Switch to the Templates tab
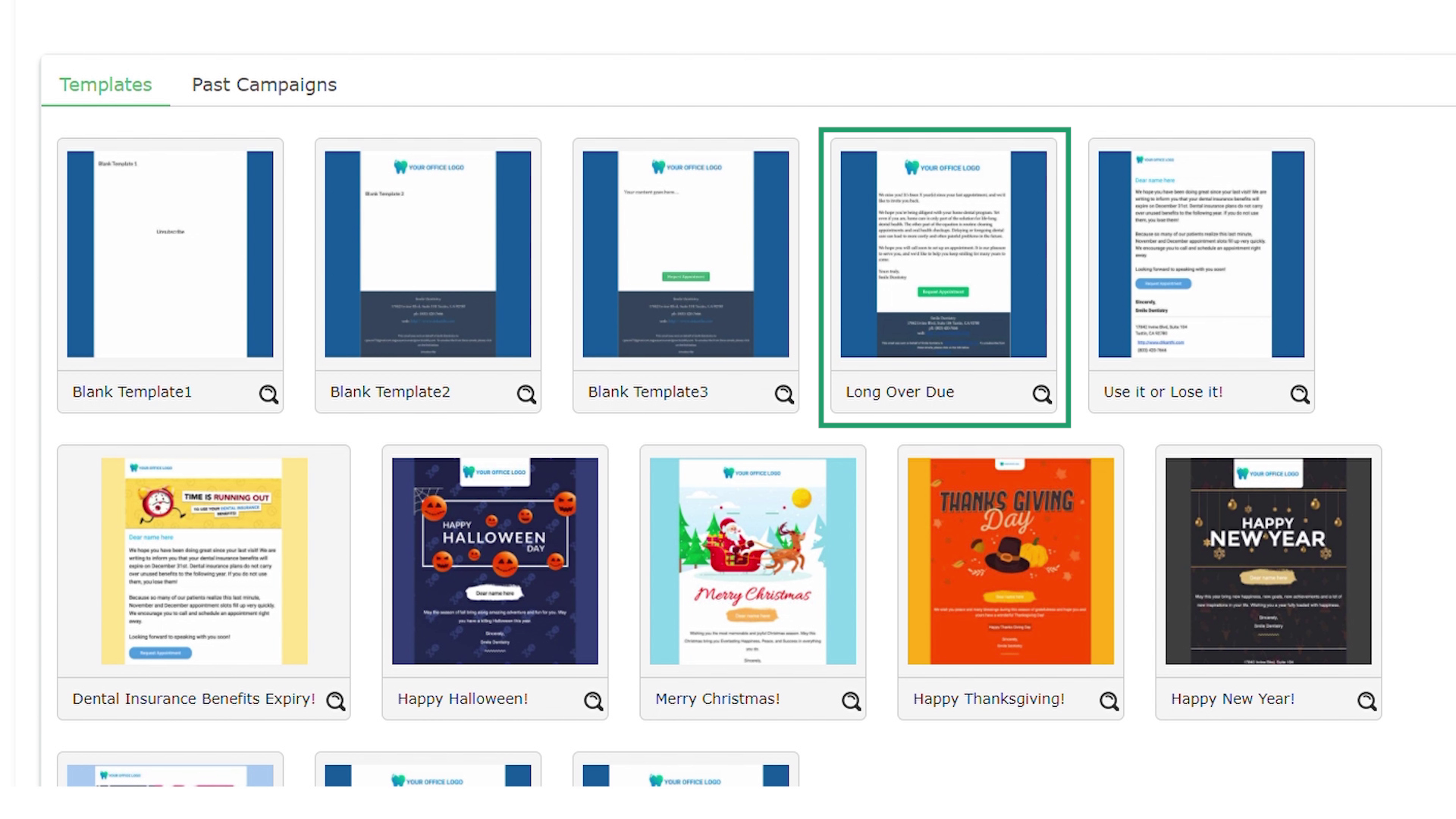This screenshot has height=819, width=1456. 106,84
